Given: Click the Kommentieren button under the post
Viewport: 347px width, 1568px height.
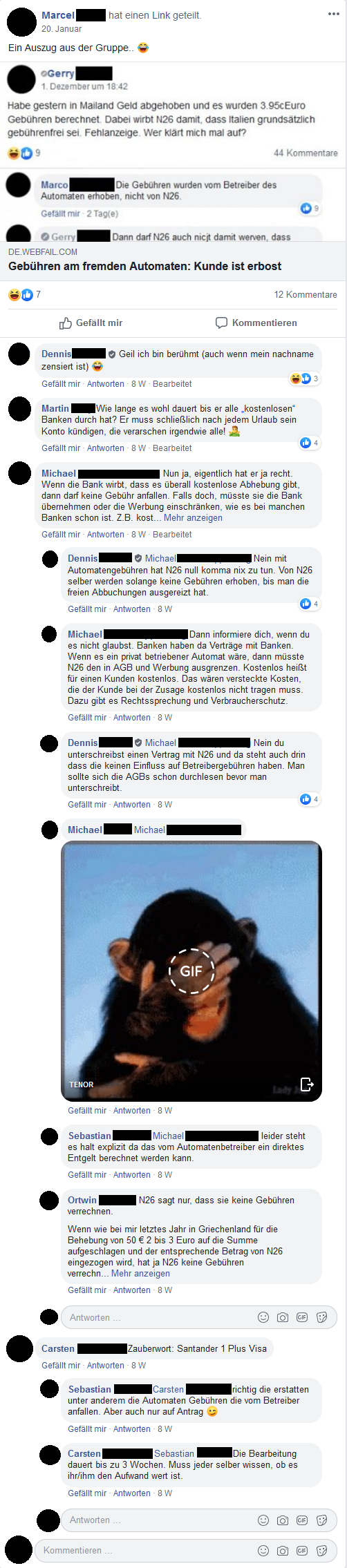Looking at the screenshot, I should 256,323.
